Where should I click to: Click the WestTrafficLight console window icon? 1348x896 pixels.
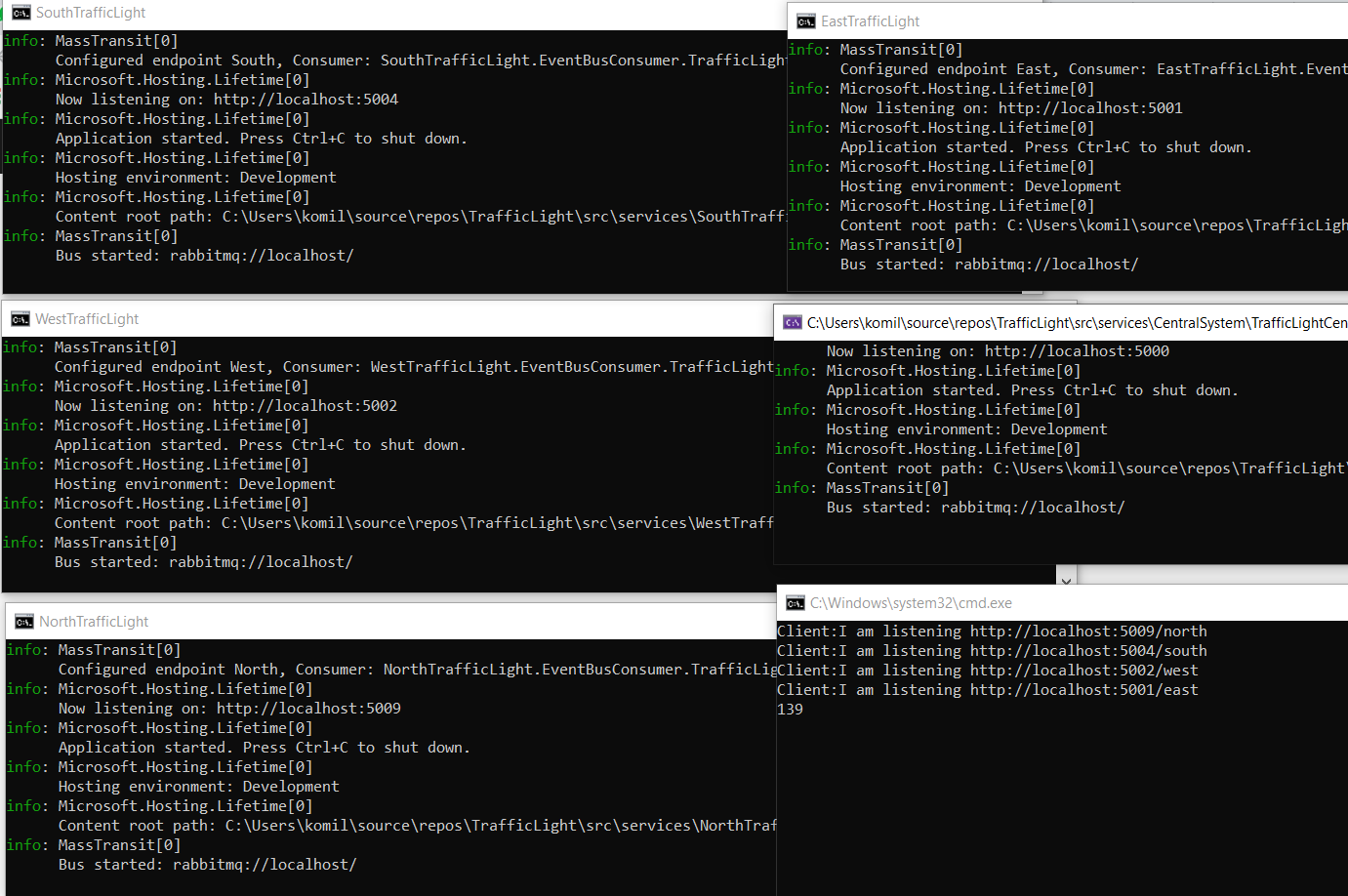21,318
